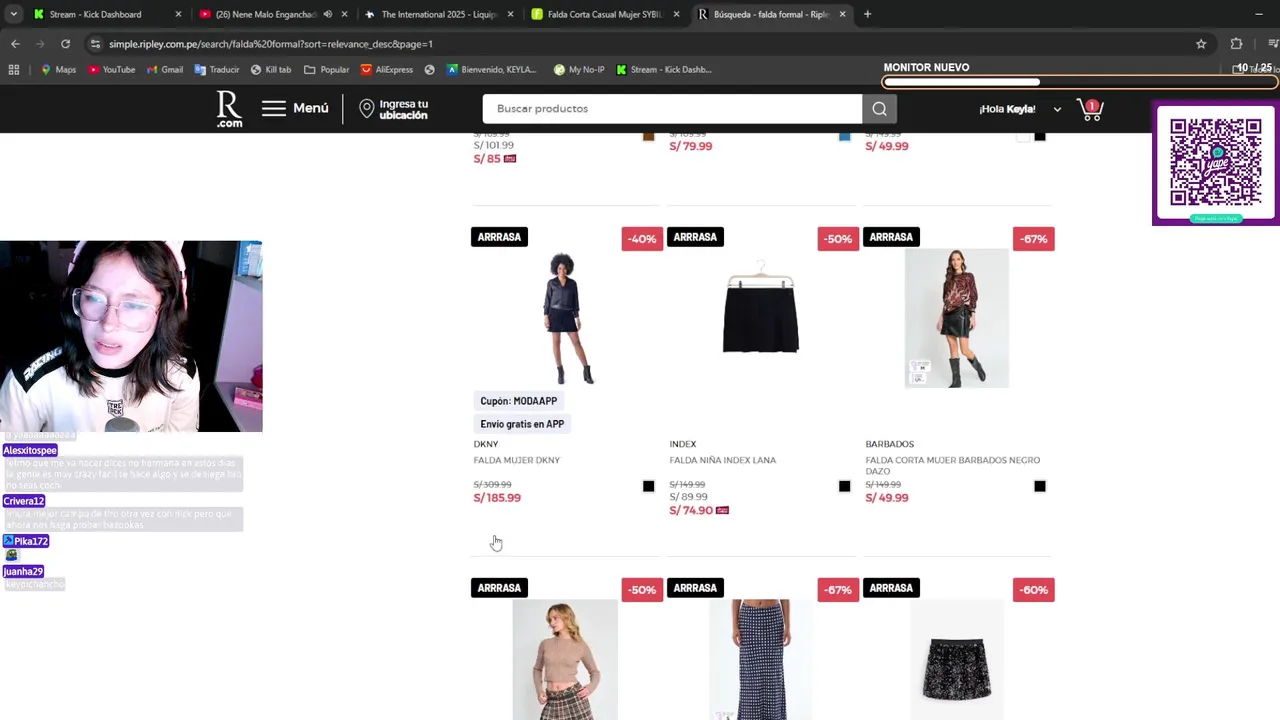Open the Maps bookmark
Screen dimensions: 1280x720
58,70
